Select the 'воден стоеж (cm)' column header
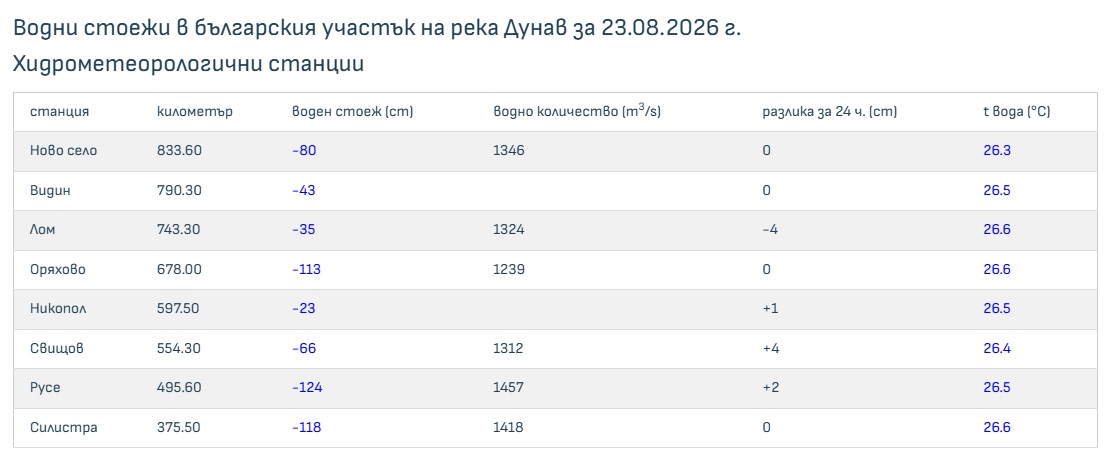The width and height of the screenshot is (1106, 459). point(352,111)
